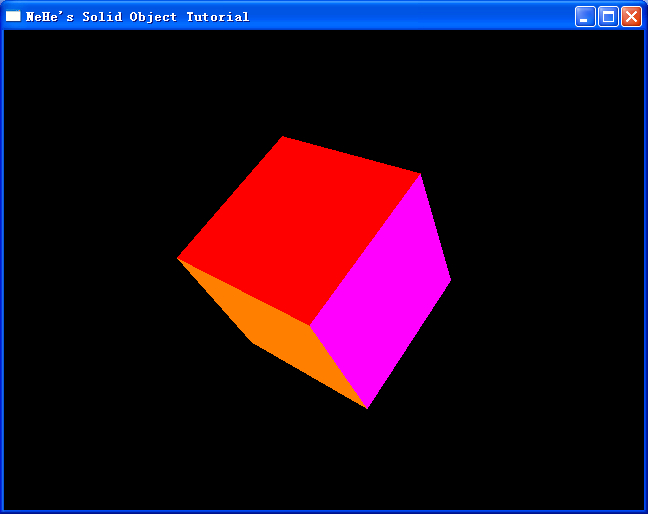
Task: Close the NeHe tutorial window
Action: click(x=631, y=17)
